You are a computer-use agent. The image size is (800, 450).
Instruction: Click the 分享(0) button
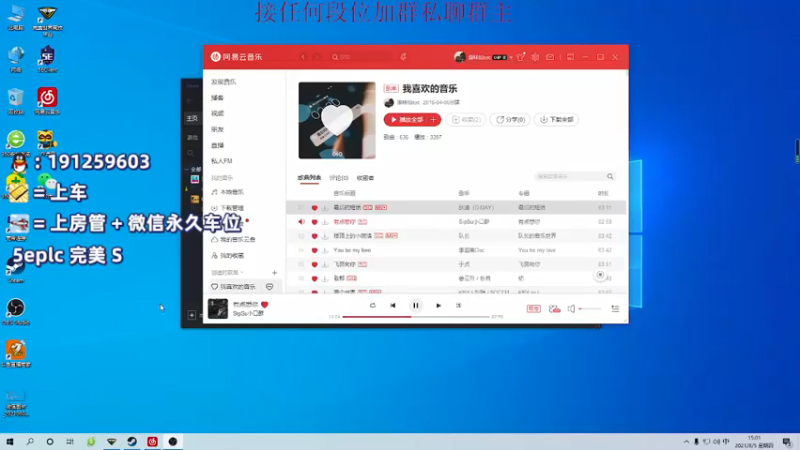[510, 120]
